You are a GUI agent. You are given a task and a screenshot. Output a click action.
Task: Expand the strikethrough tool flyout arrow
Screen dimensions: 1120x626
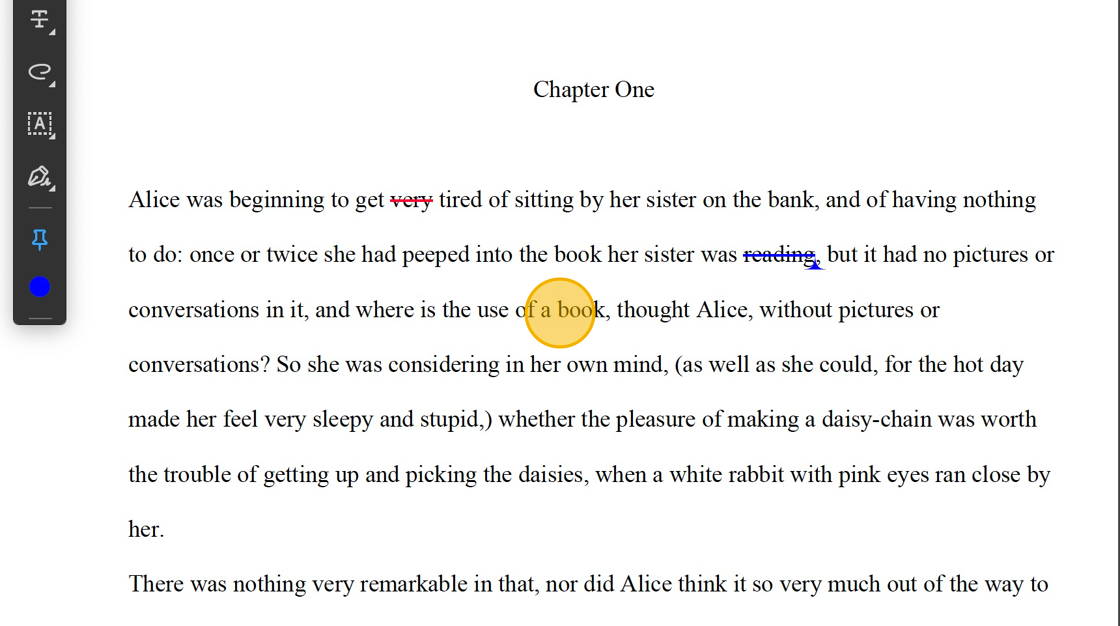pos(52,31)
